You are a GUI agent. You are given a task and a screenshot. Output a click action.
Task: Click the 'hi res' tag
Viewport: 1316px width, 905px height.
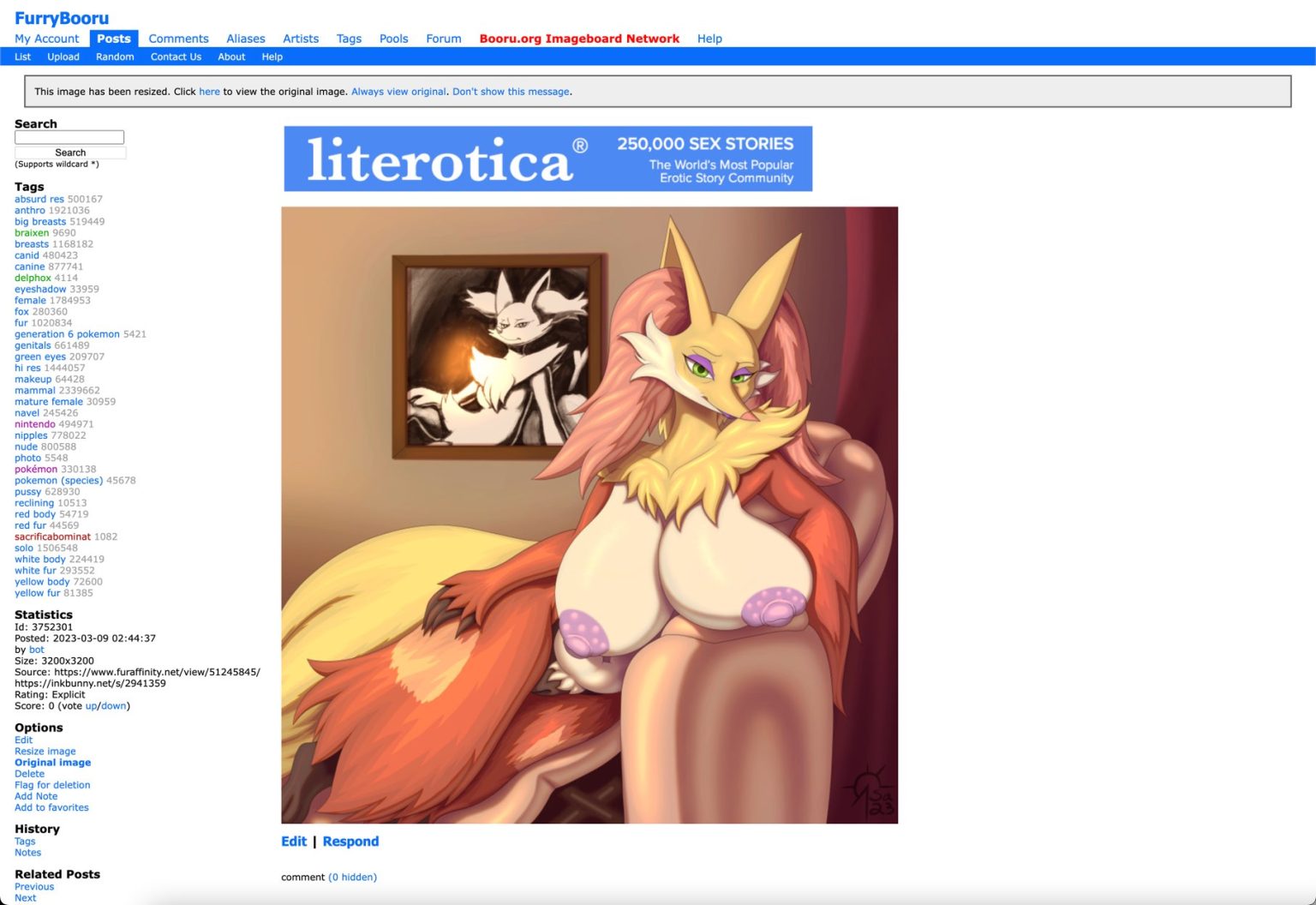(x=27, y=368)
